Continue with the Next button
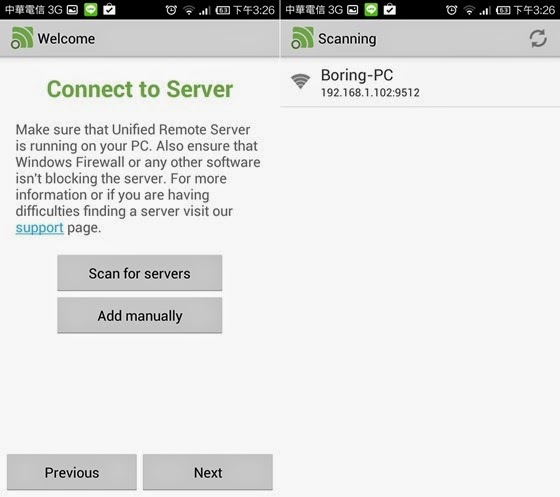Viewport: 560px width, 497px height. tap(208, 472)
